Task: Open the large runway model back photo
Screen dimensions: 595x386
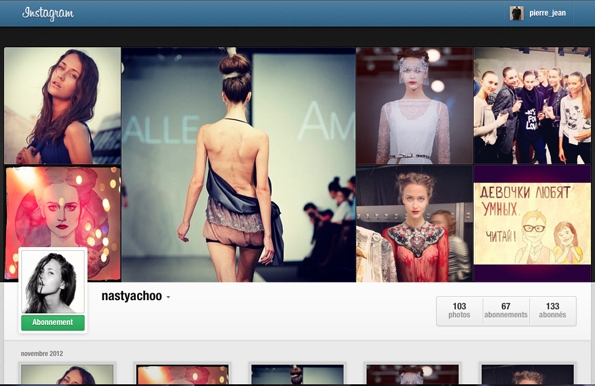Action: [x=238, y=164]
